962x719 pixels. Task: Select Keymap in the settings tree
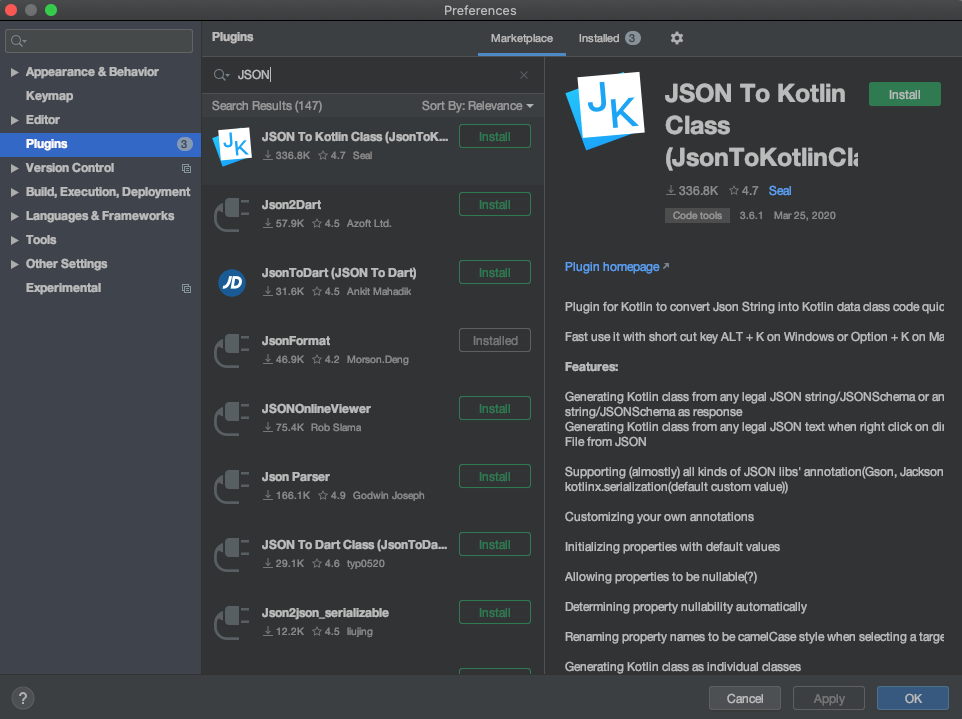point(49,96)
